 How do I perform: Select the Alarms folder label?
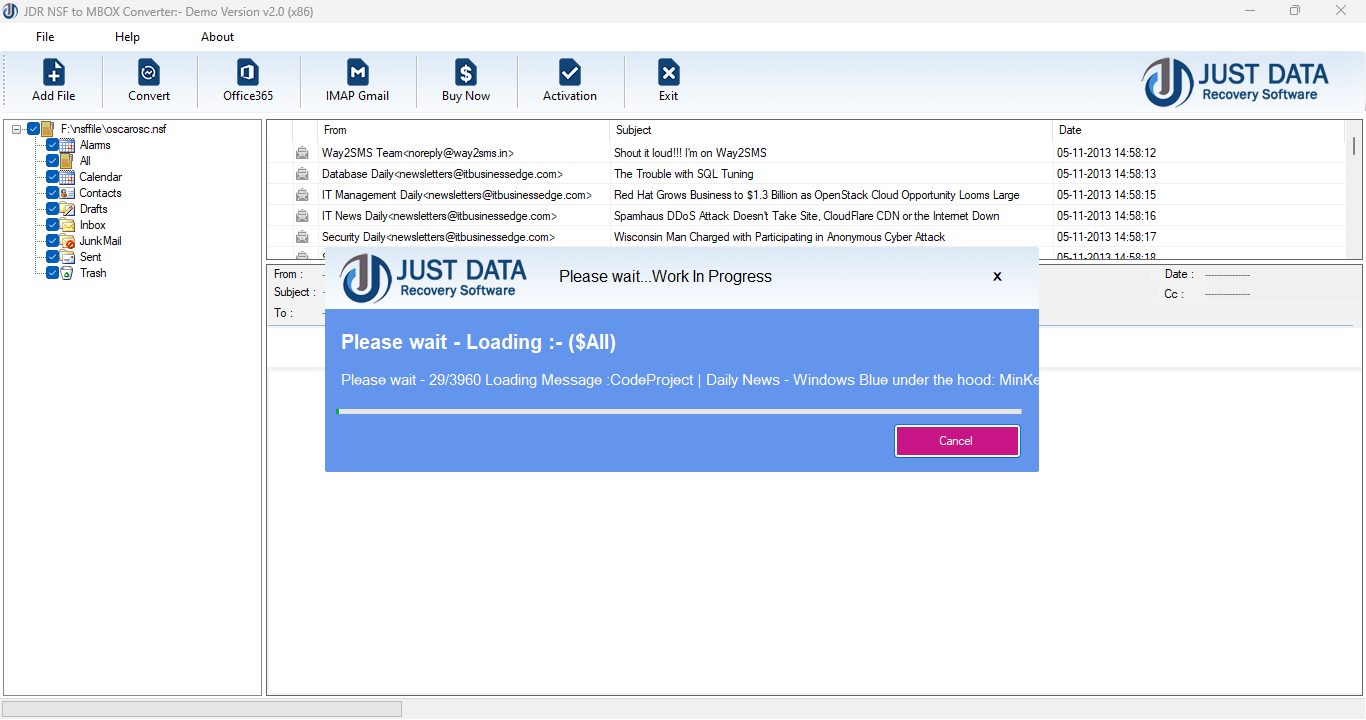[x=95, y=145]
